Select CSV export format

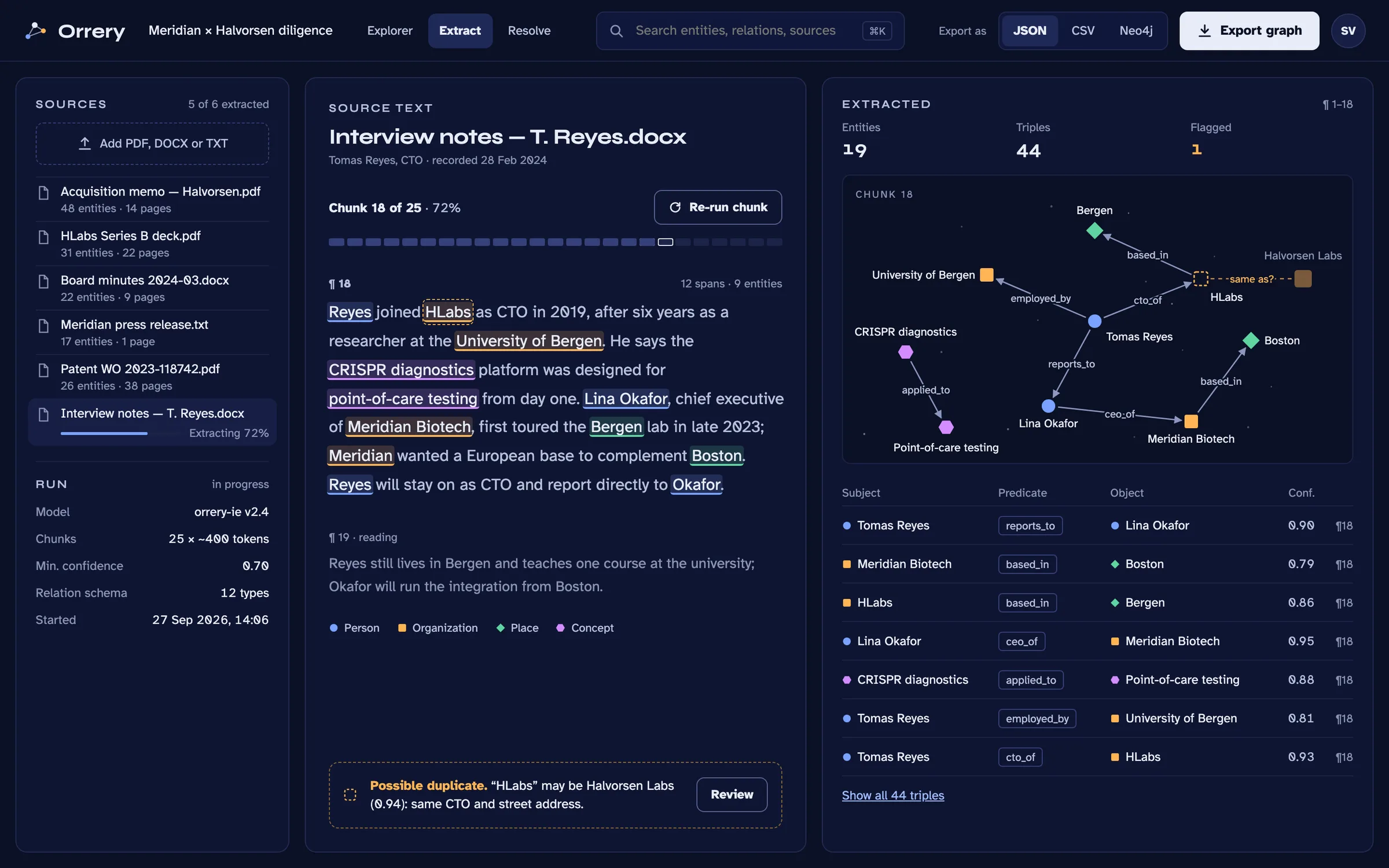tap(1083, 31)
